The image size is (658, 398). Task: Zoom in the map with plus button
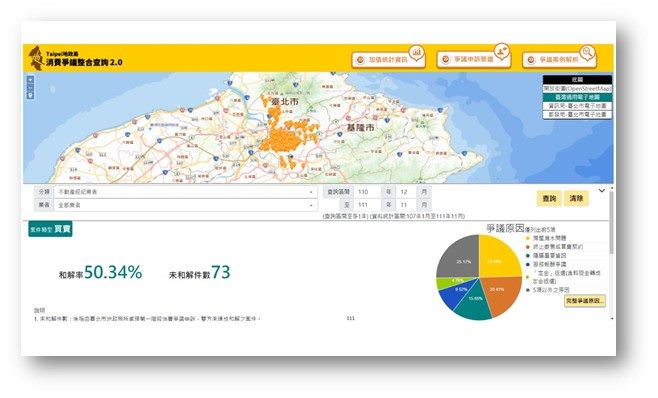tap(30, 79)
